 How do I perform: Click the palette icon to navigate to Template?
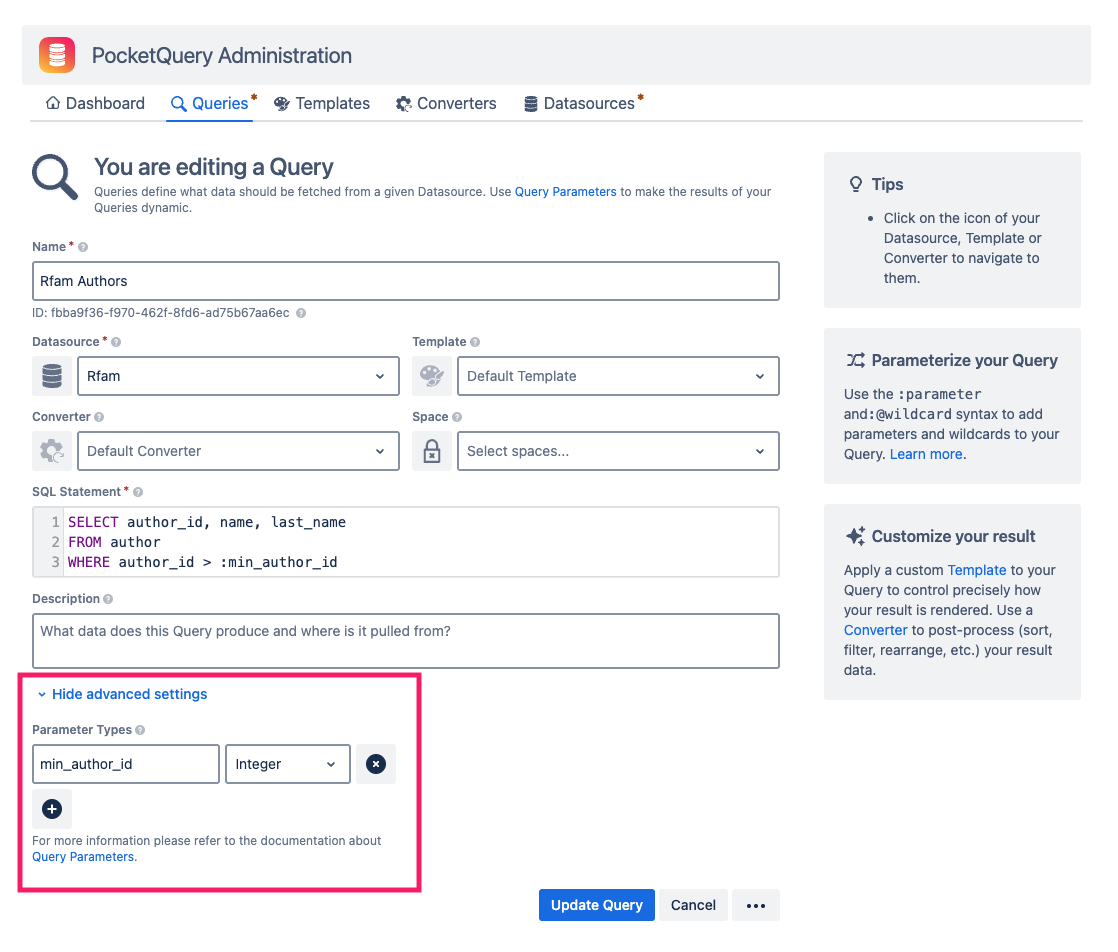(432, 376)
